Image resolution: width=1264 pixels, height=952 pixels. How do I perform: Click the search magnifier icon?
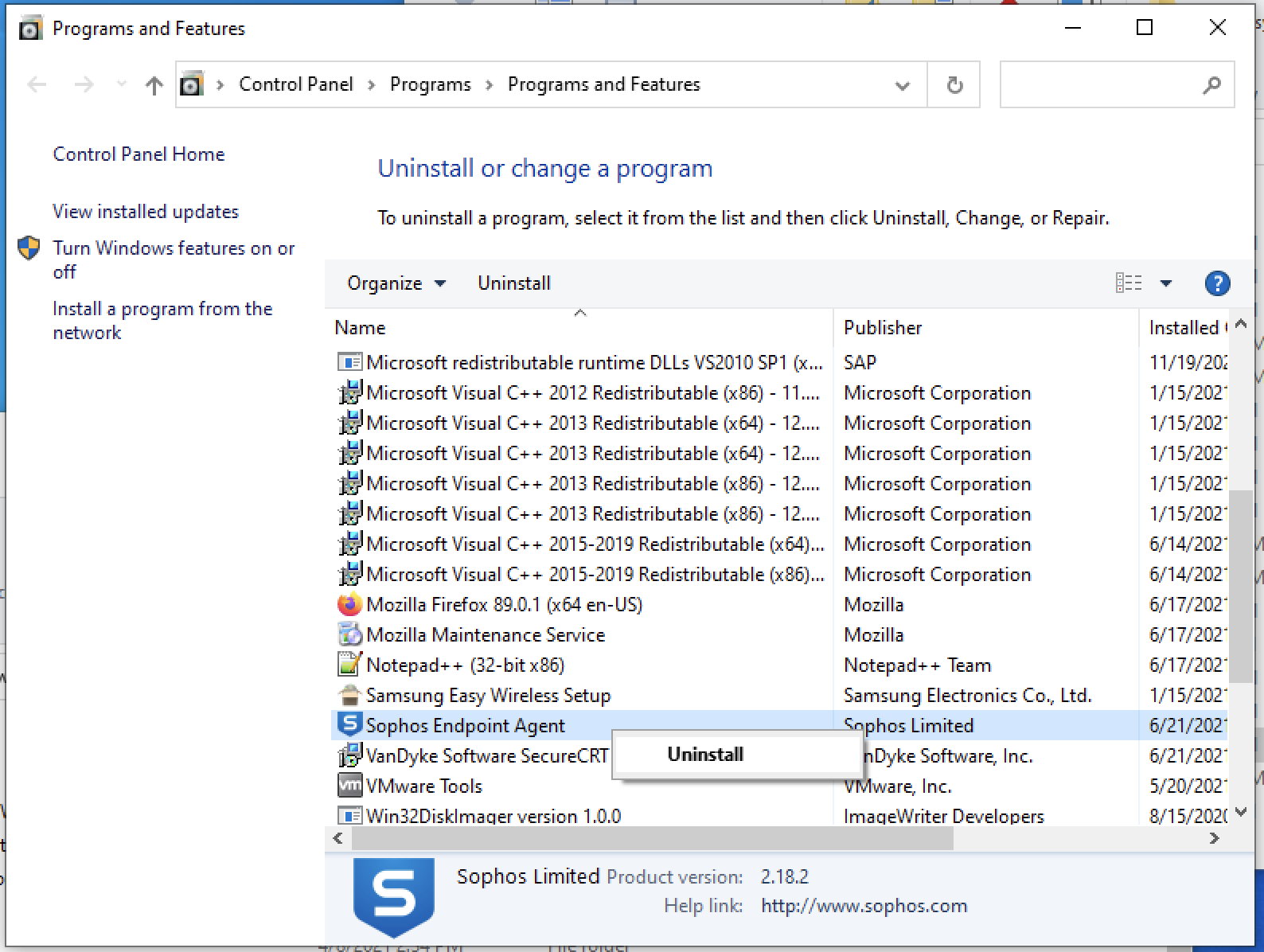click(1211, 85)
